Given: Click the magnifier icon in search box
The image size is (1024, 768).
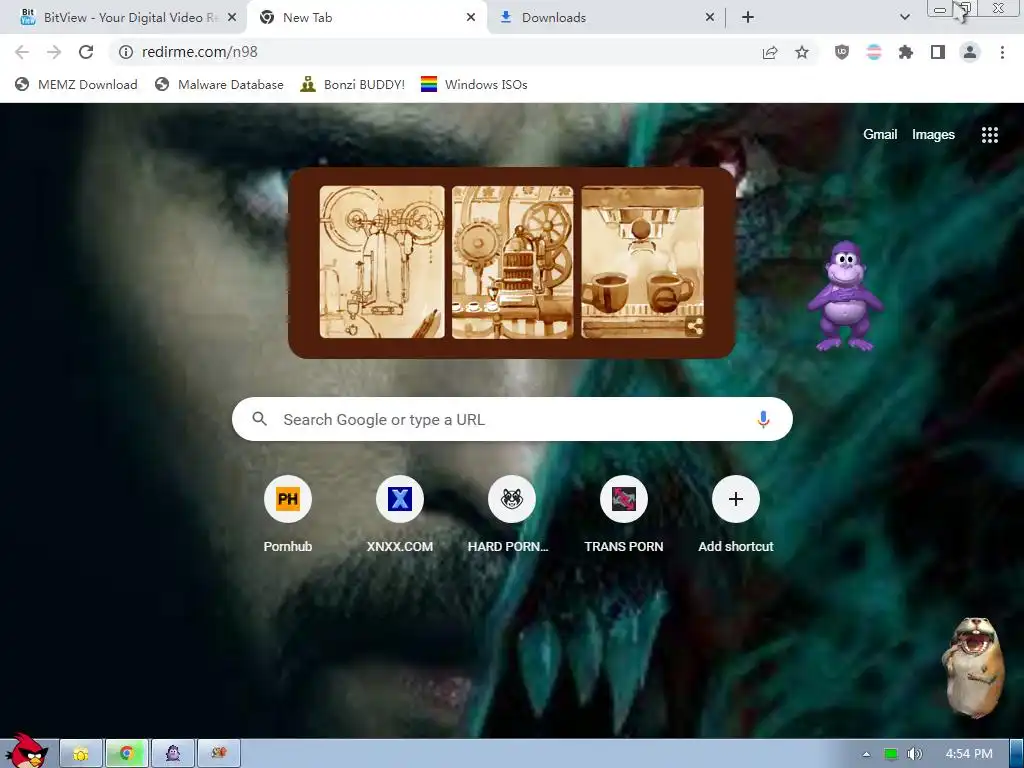Looking at the screenshot, I should [259, 419].
